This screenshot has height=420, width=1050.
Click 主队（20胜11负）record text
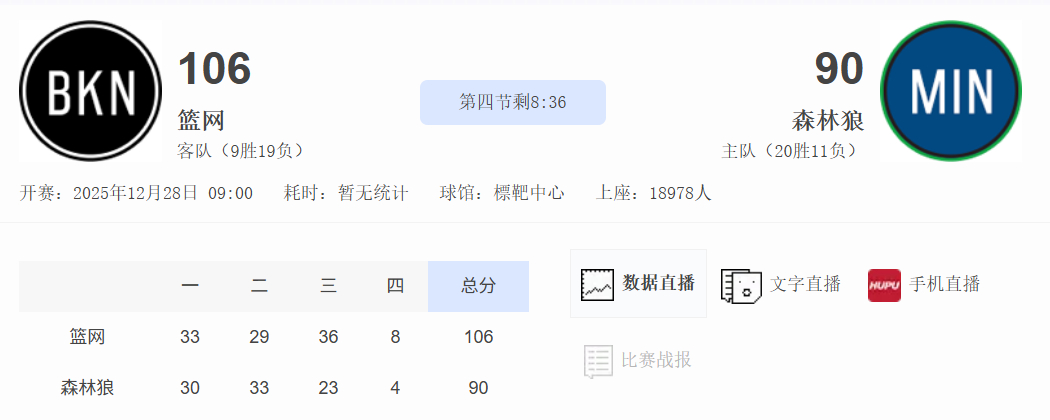(792, 151)
